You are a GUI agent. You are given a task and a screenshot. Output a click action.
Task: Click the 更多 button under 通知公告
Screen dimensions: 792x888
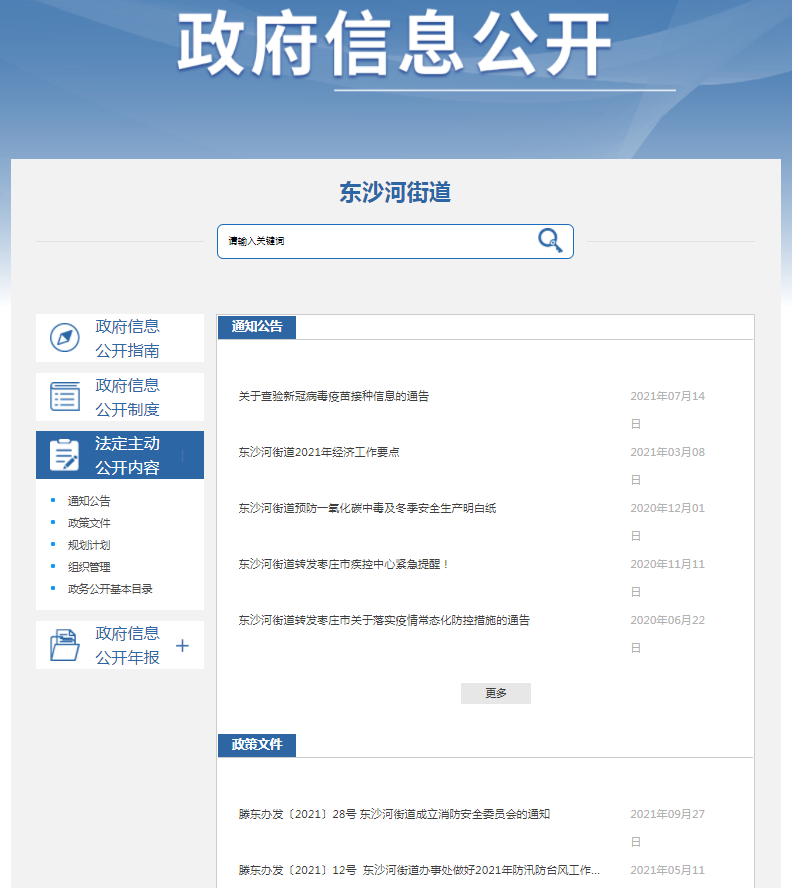click(496, 693)
